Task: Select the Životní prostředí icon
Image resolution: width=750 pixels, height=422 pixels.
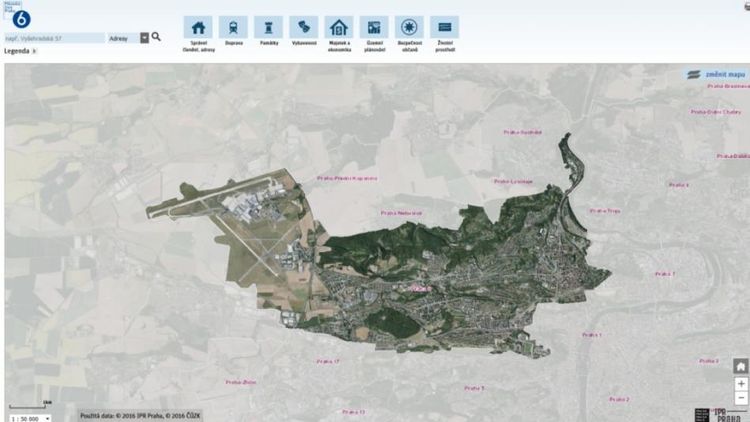Action: (x=444, y=27)
